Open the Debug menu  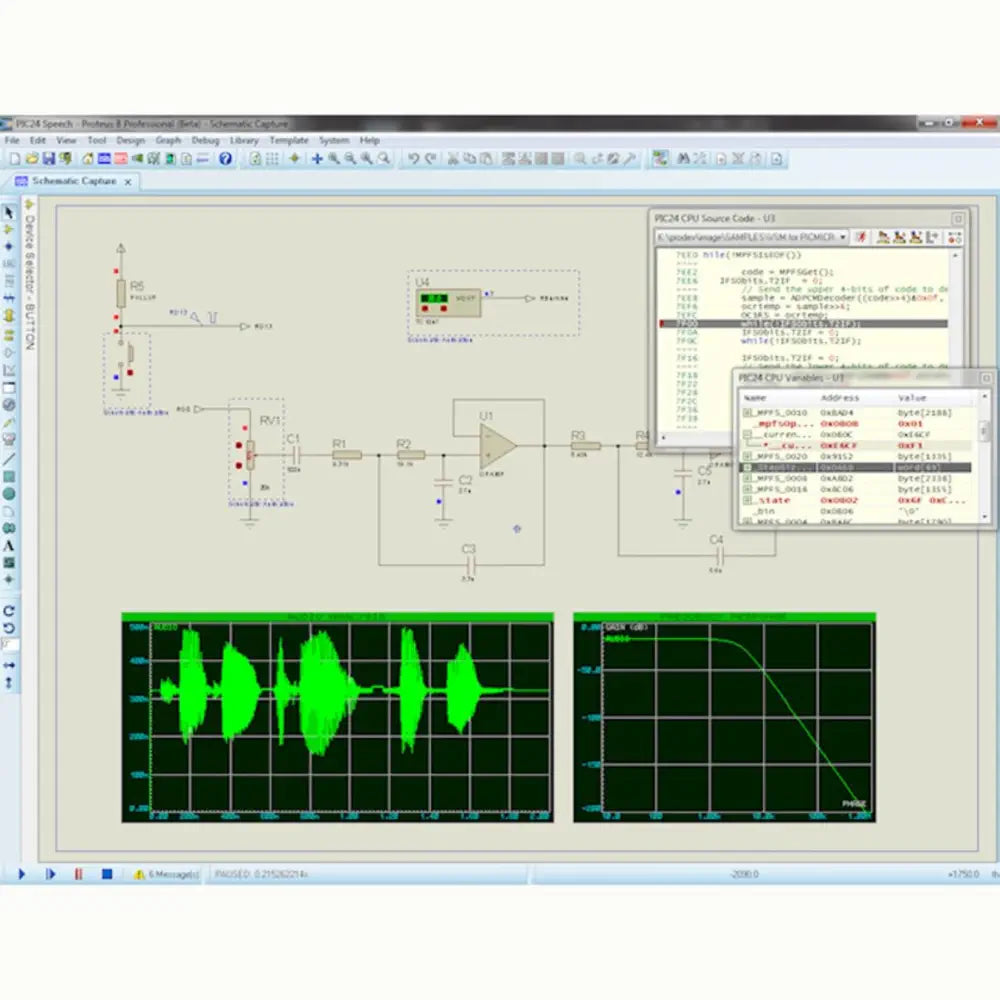click(205, 141)
